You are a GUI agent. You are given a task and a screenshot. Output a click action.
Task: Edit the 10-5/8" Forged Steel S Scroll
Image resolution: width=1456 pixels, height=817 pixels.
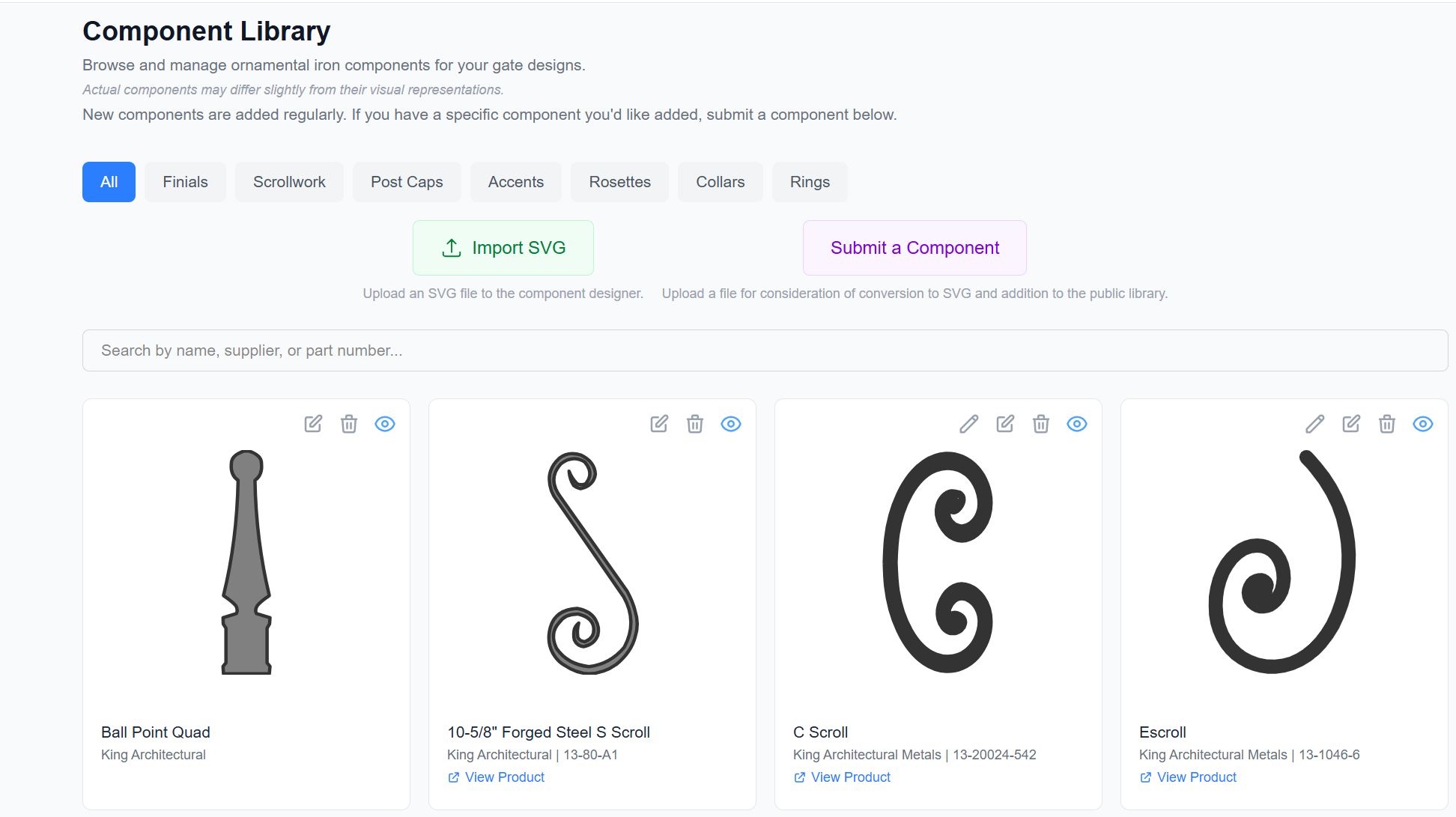(659, 424)
